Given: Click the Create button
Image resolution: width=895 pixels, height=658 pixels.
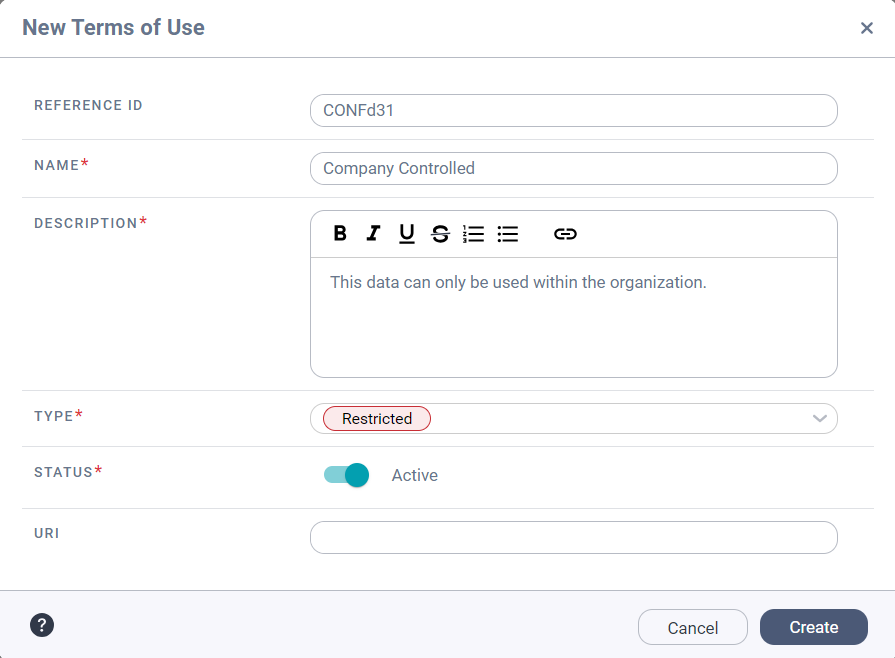Looking at the screenshot, I should click(x=813, y=627).
